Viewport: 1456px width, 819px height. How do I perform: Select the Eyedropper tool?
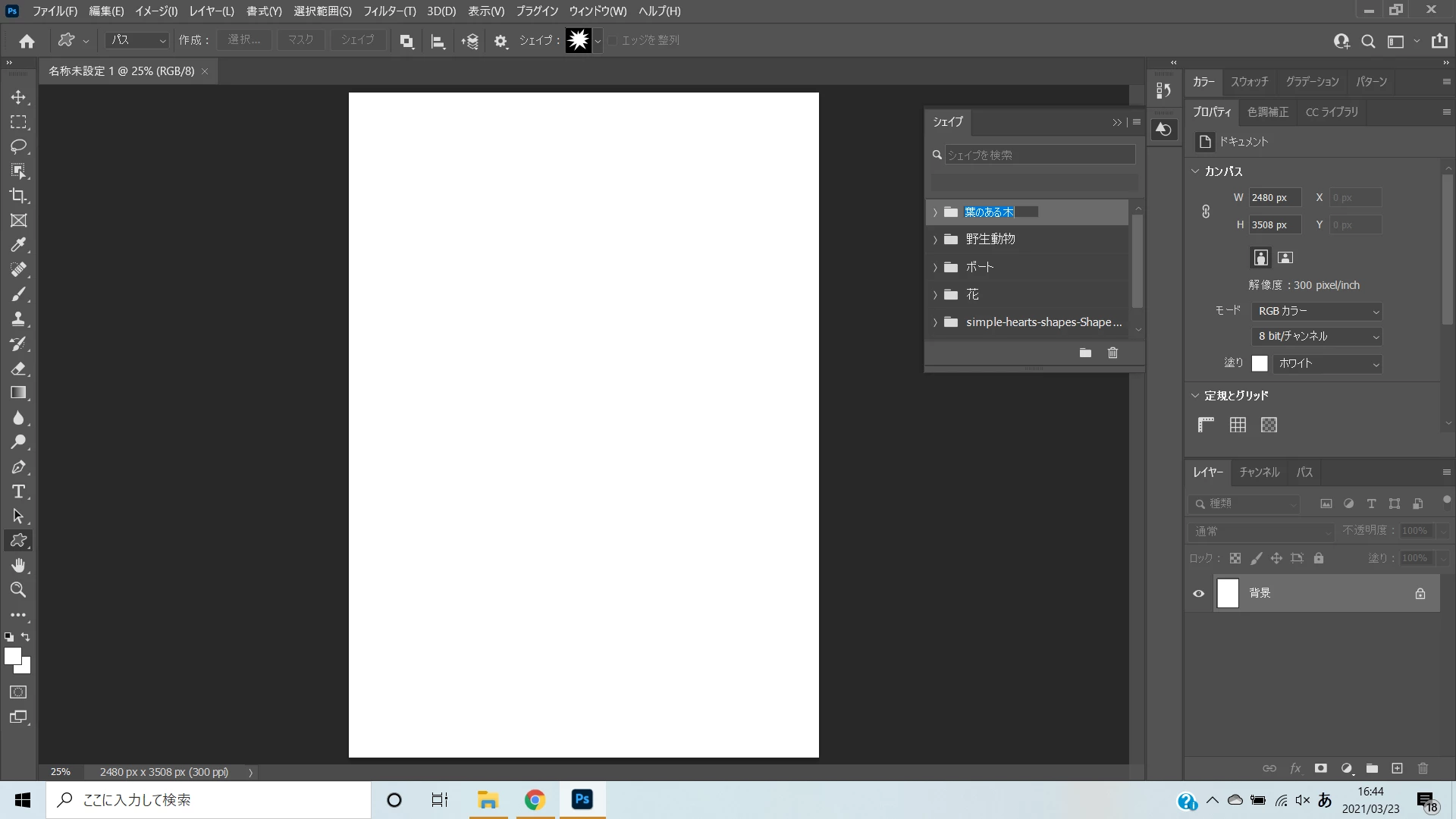(18, 245)
